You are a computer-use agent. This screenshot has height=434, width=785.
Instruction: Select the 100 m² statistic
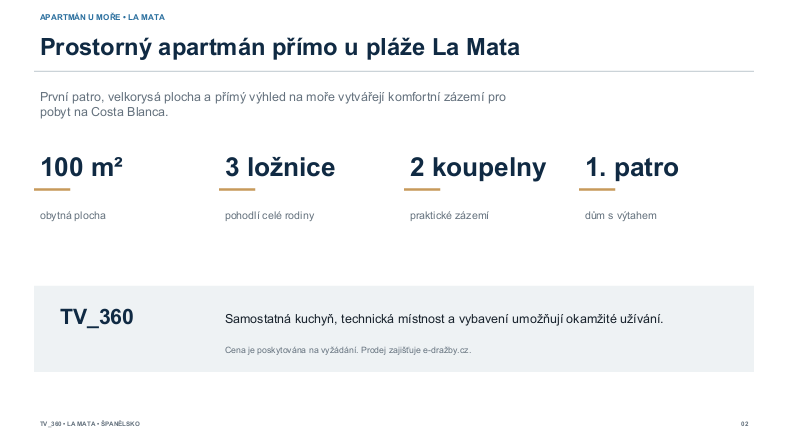[x=81, y=167]
